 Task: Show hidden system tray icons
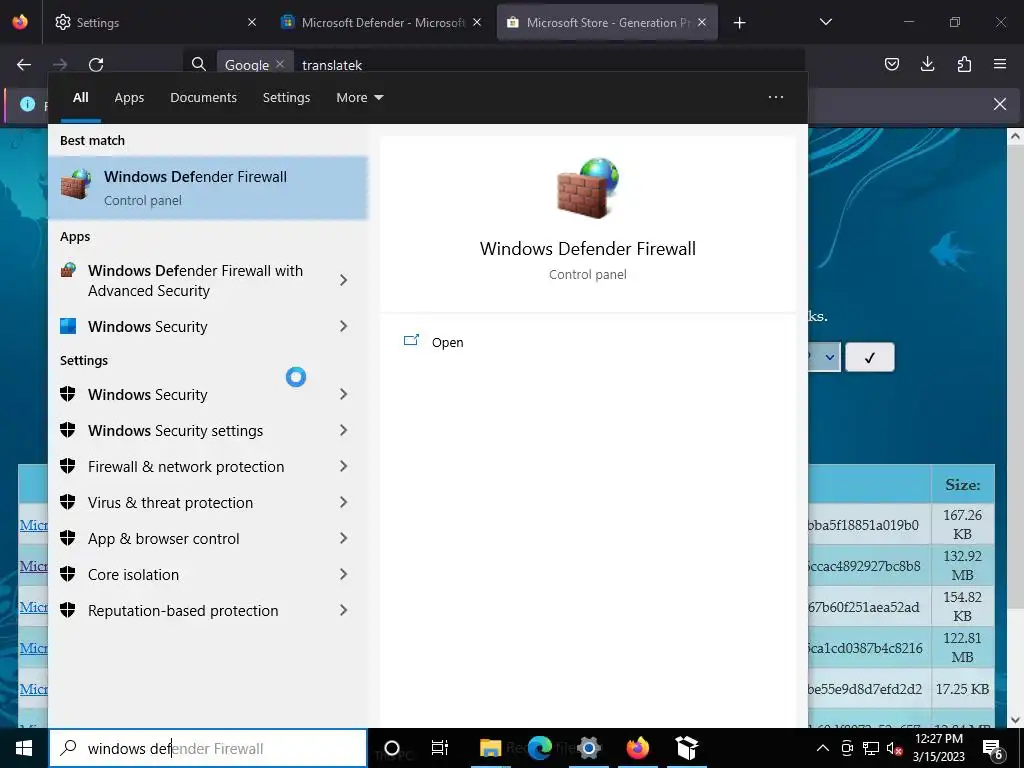[x=823, y=748]
